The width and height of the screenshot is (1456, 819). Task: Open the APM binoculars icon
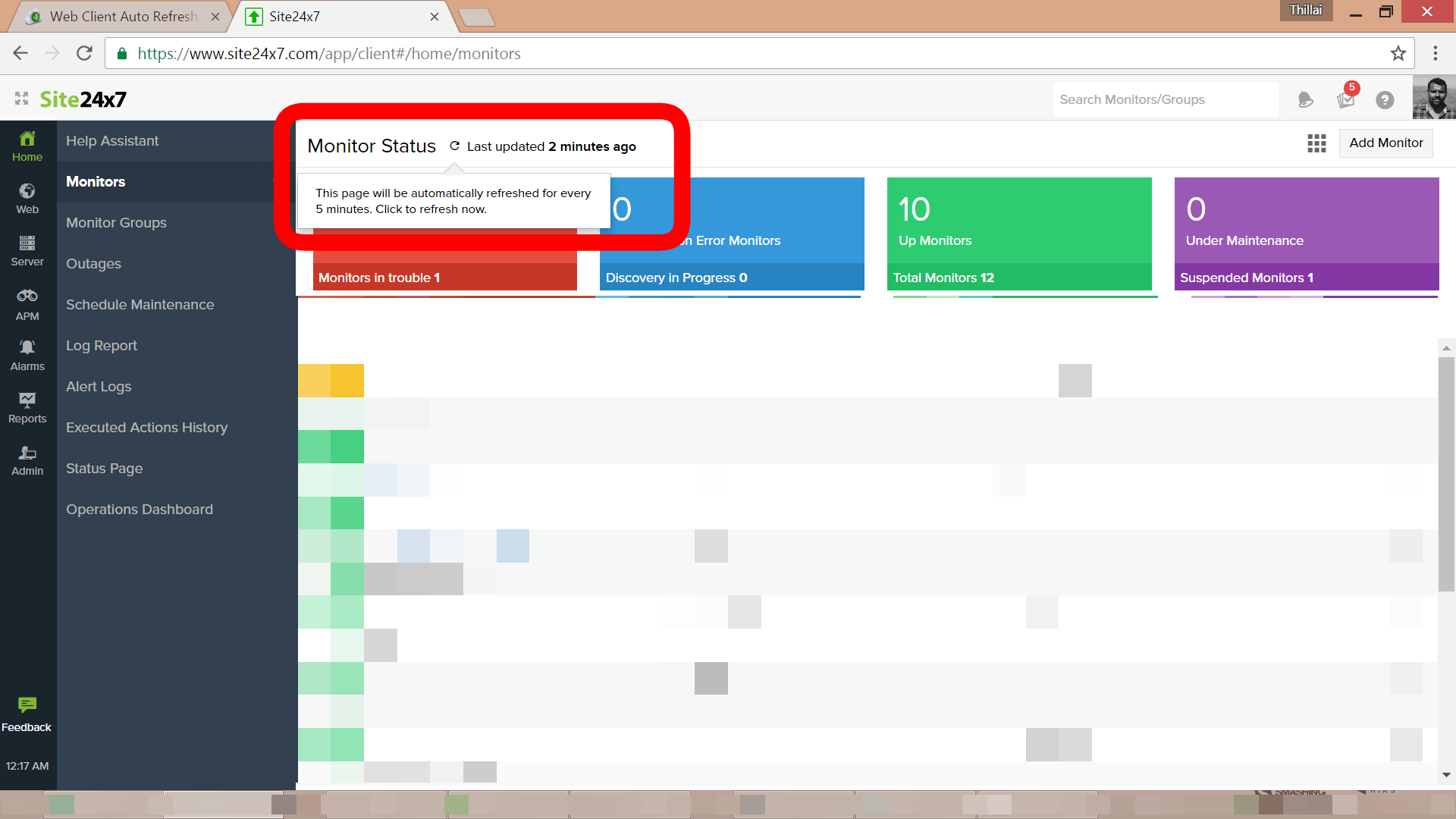point(27,296)
